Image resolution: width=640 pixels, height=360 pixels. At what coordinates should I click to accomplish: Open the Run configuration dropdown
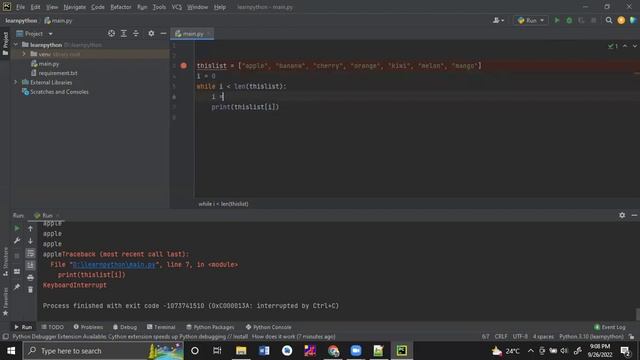tap(531, 20)
